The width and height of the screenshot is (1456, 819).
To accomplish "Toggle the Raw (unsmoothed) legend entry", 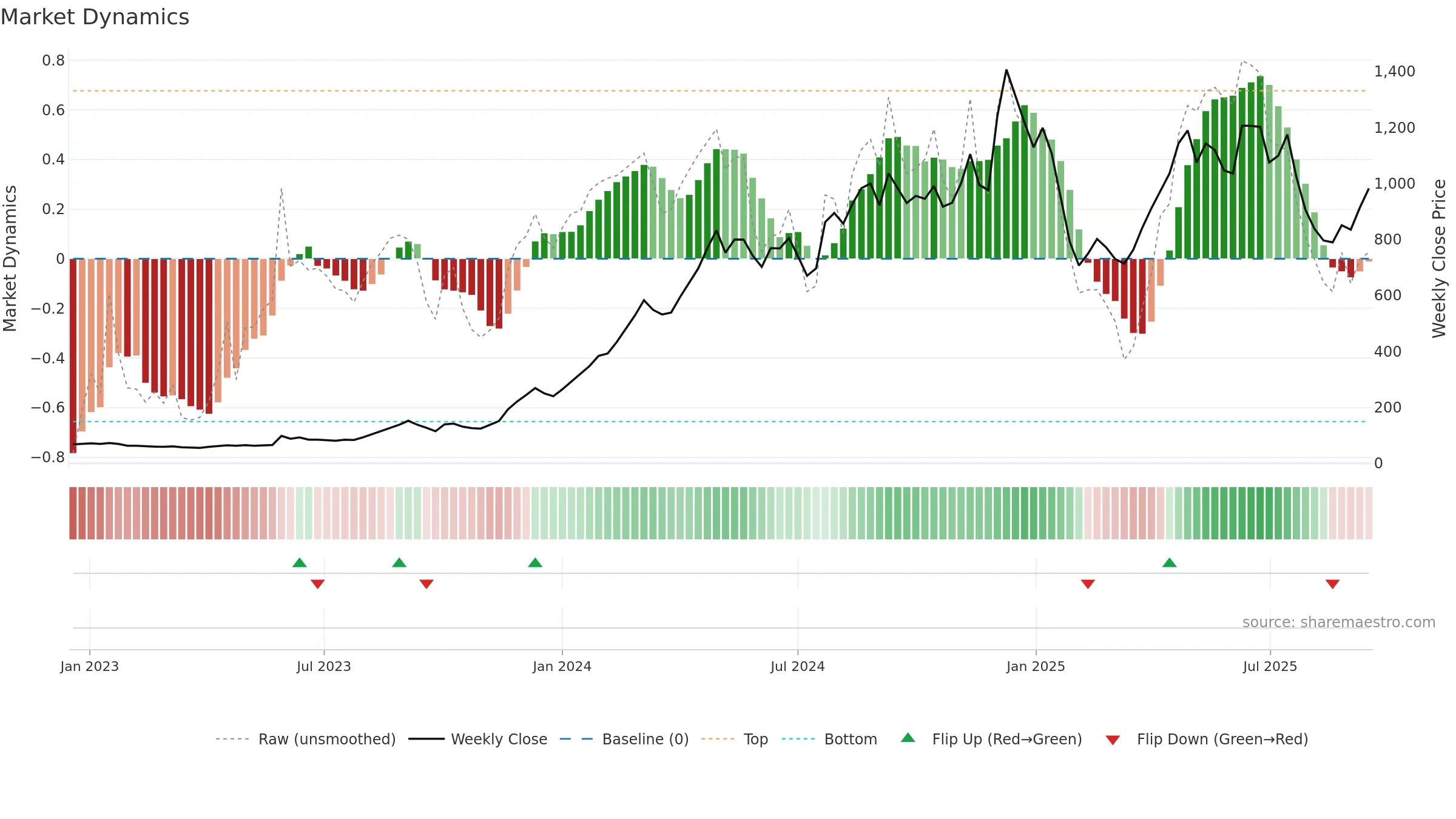I will pos(305,739).
